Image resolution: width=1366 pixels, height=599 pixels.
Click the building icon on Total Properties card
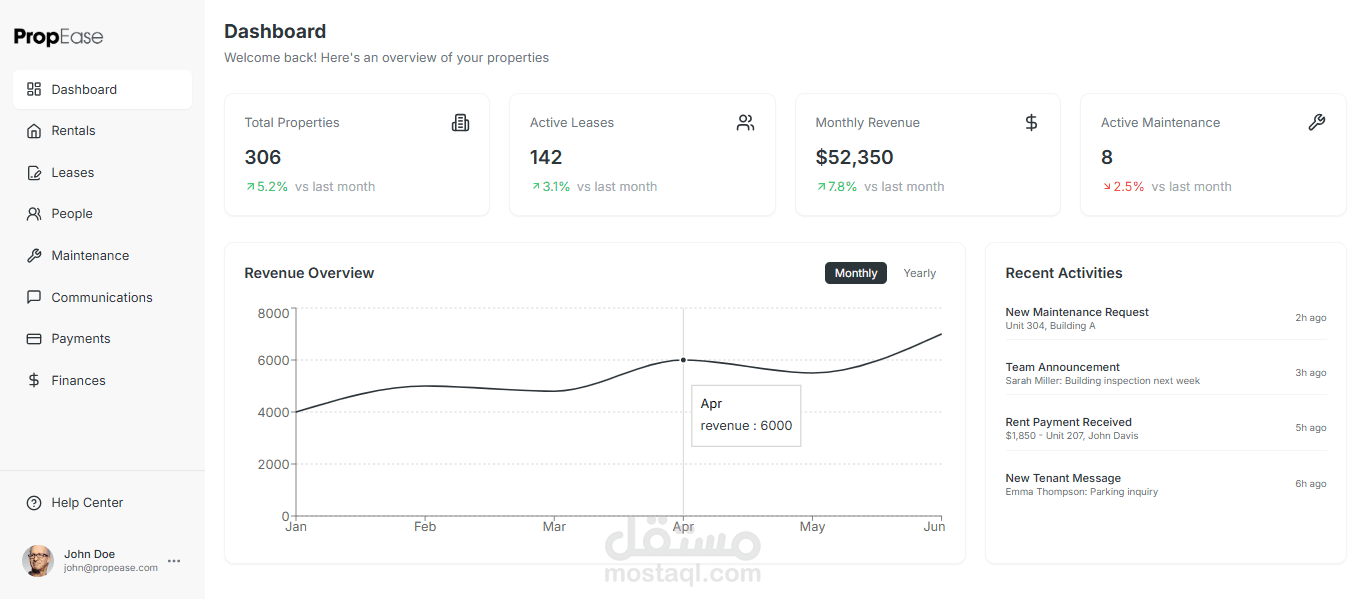(x=460, y=122)
